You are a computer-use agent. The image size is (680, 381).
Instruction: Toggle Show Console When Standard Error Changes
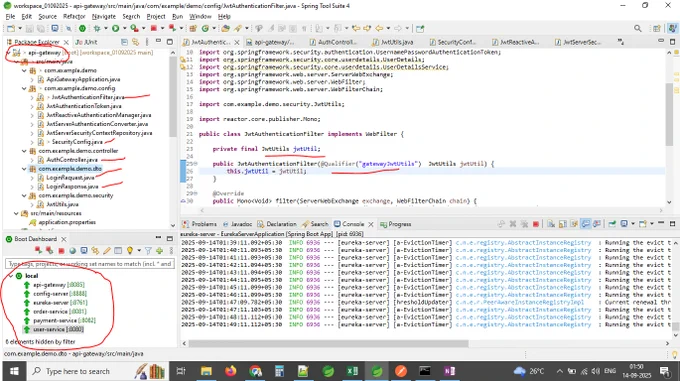tap(597, 224)
